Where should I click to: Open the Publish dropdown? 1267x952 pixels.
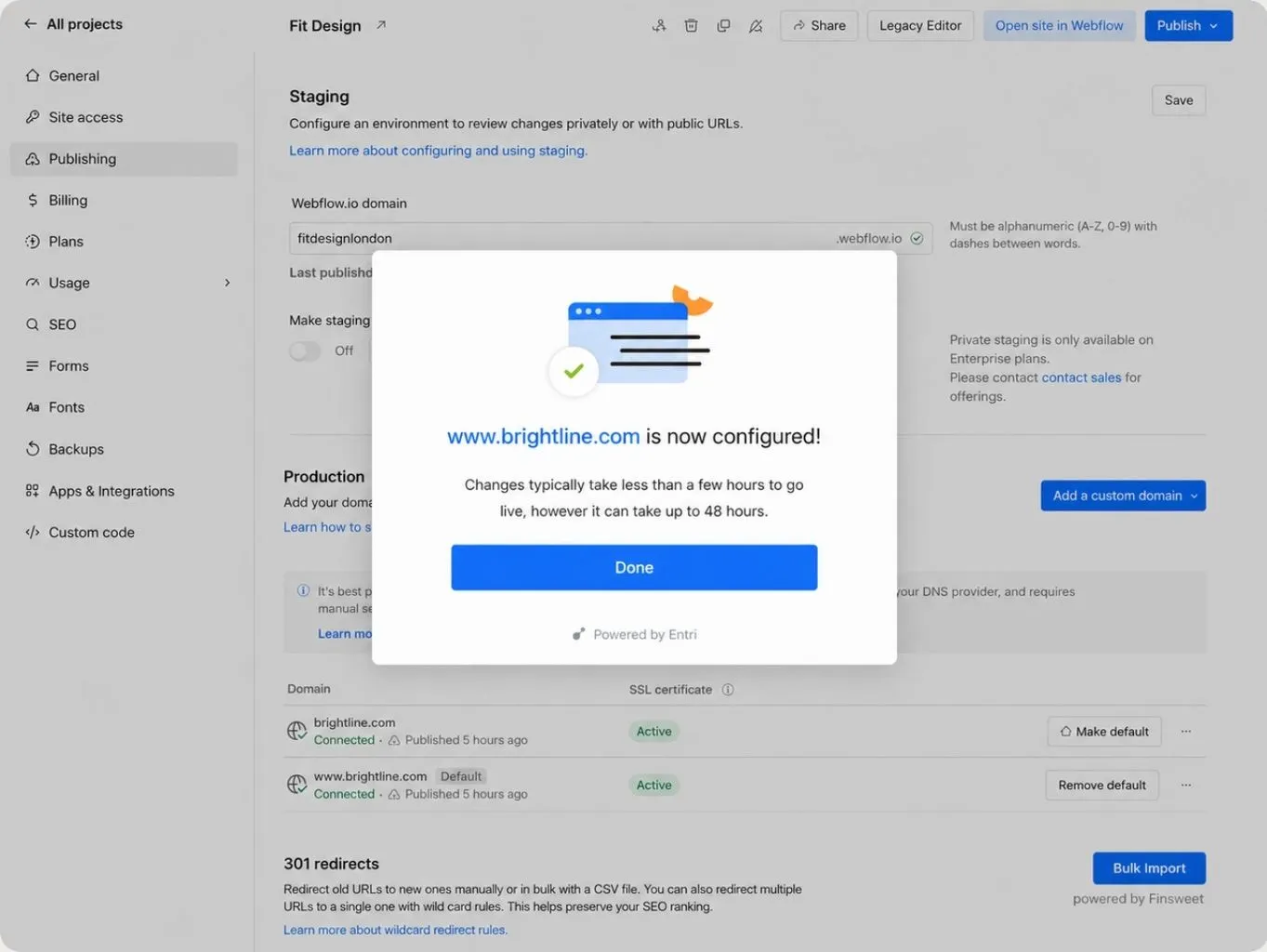(x=1188, y=26)
